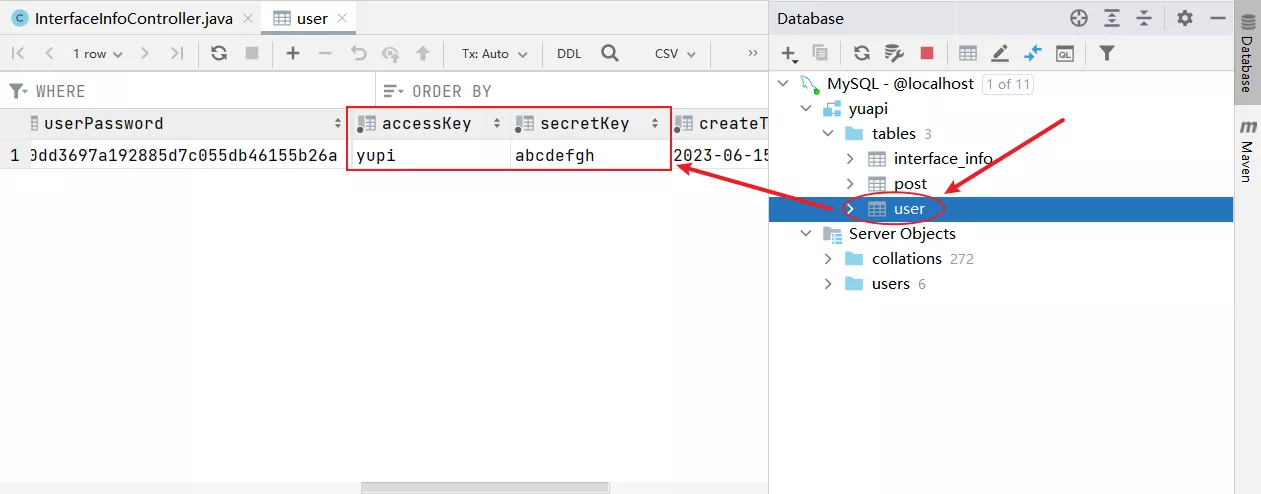Open the new data source plus dropdown
The height and width of the screenshot is (494, 1261).
[x=790, y=54]
